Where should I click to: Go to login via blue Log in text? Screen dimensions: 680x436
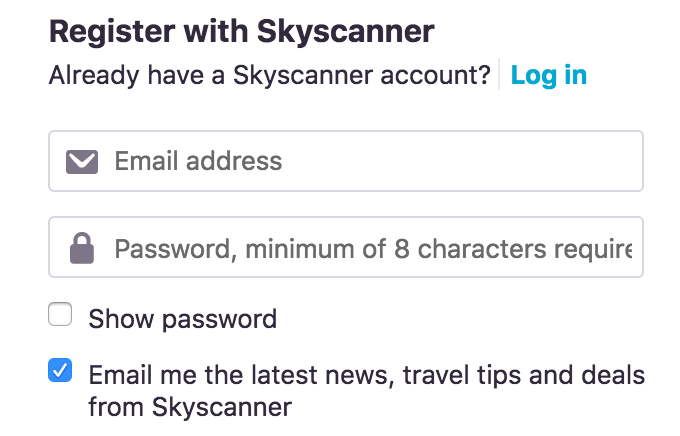click(548, 75)
